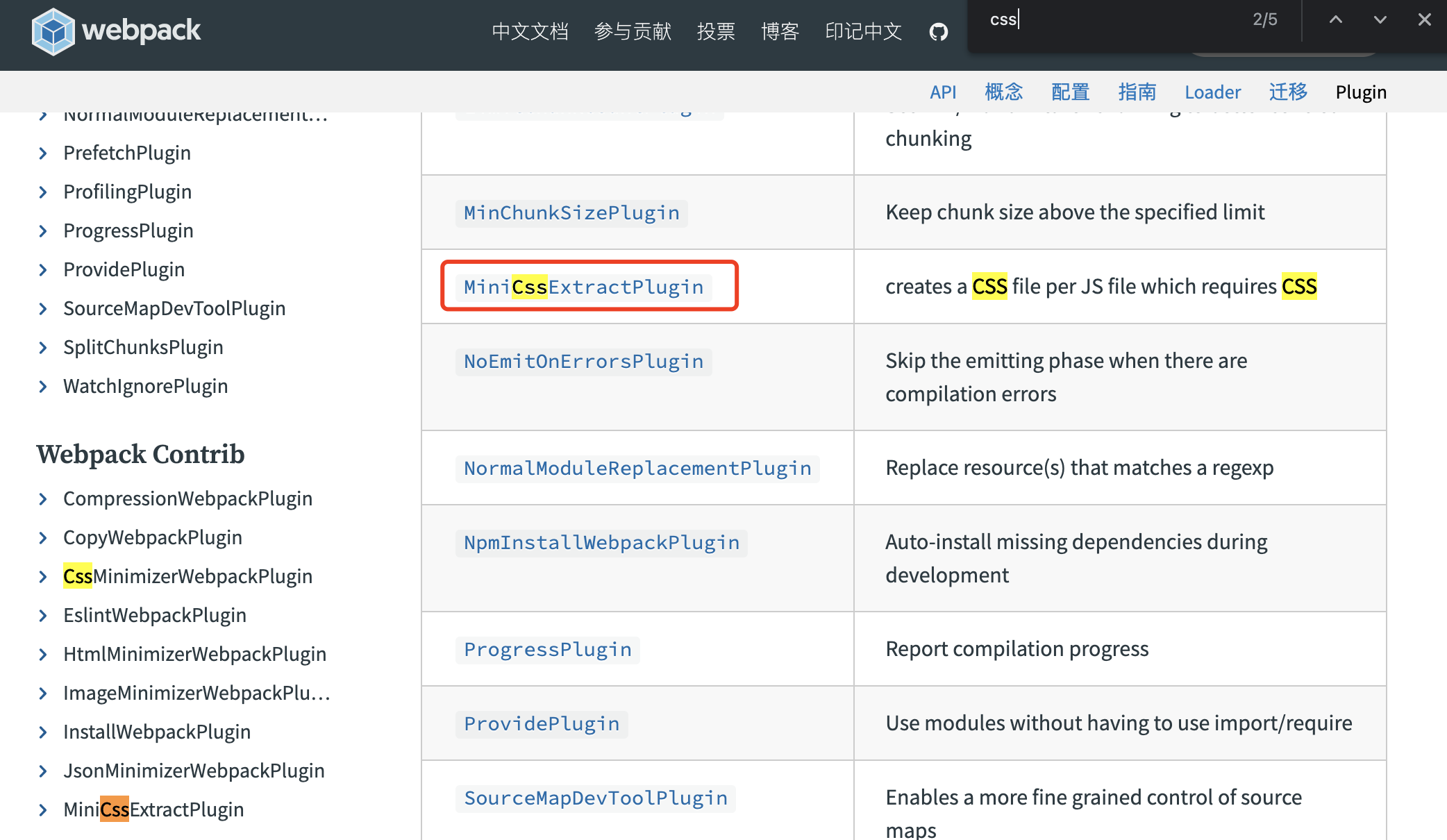Expand the CopyWebpackPlugin chevron
The height and width of the screenshot is (840, 1447).
43,537
